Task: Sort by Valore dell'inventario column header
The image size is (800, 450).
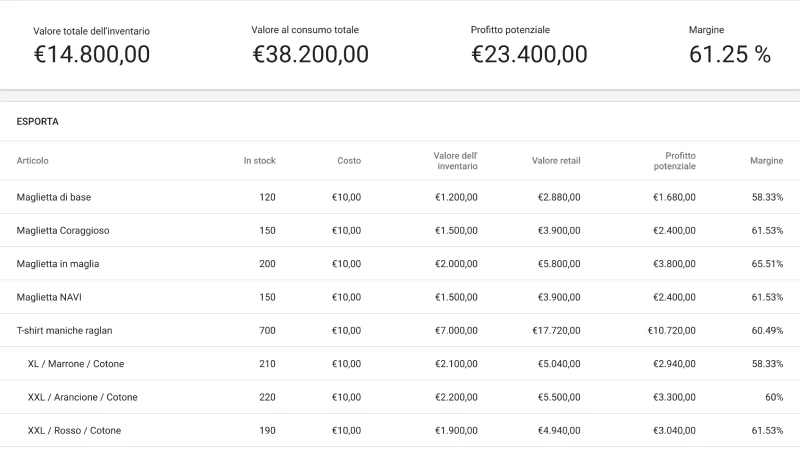Action: [x=455, y=161]
